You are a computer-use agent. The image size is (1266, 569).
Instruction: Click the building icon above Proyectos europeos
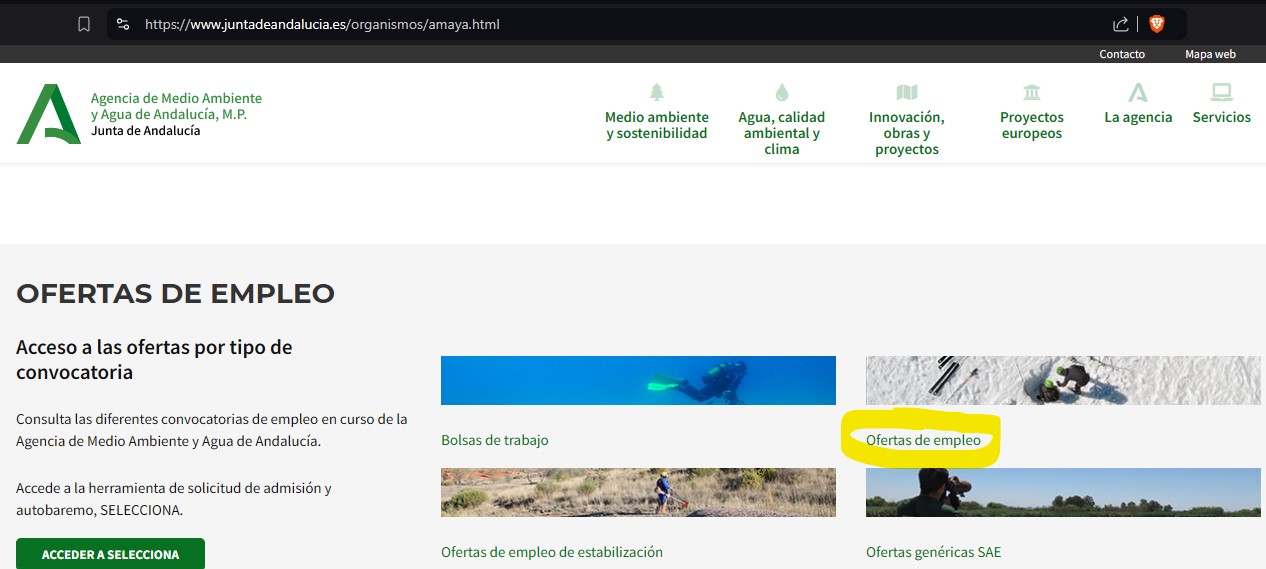[x=1031, y=93]
